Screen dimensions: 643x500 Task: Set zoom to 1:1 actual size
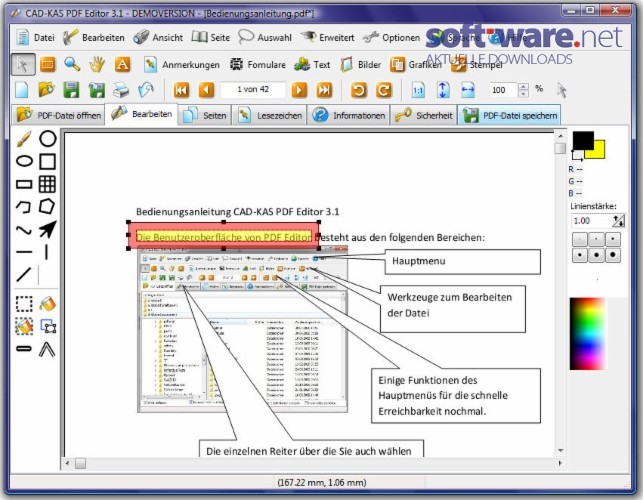(418, 90)
